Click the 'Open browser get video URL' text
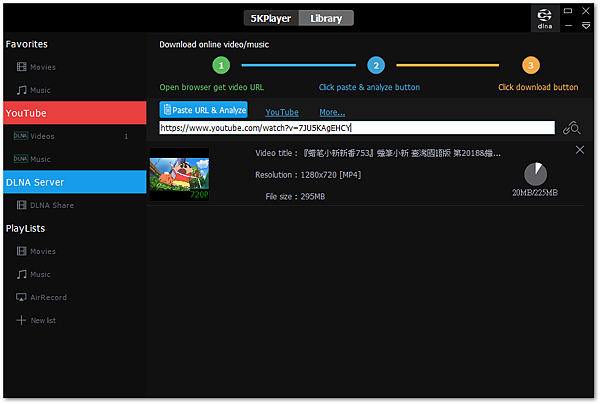The height and width of the screenshot is (404, 600). tap(212, 87)
